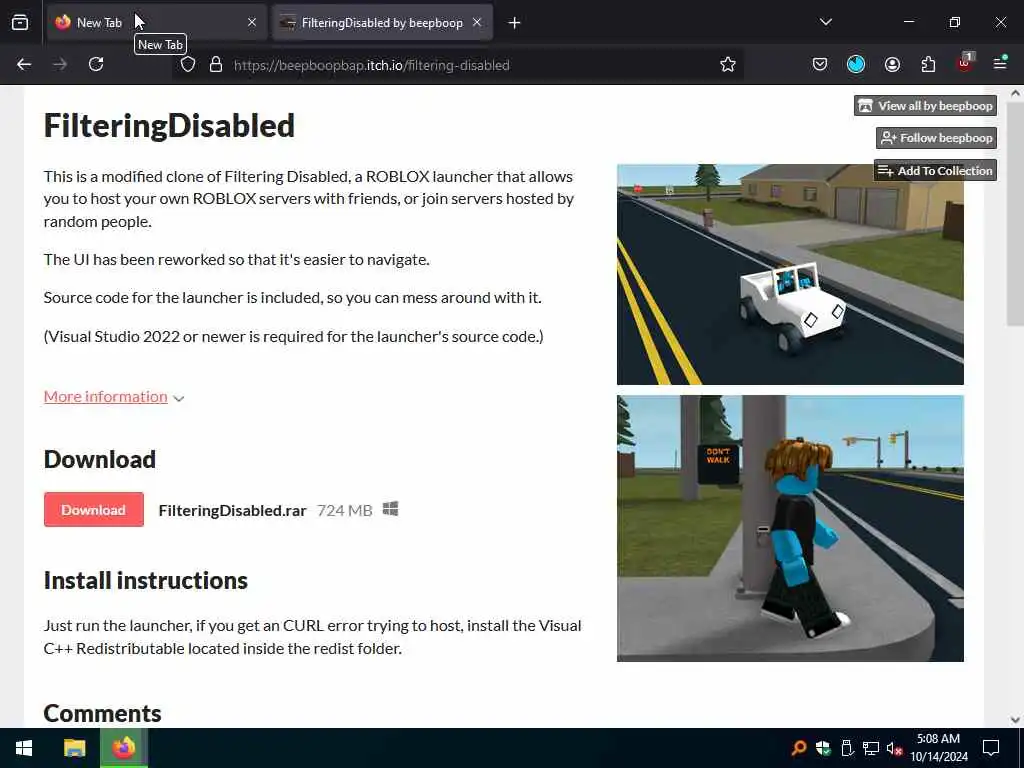The height and width of the screenshot is (768, 1024).
Task: Select the FilteringDisabled by beepboop tab
Action: [x=382, y=23]
